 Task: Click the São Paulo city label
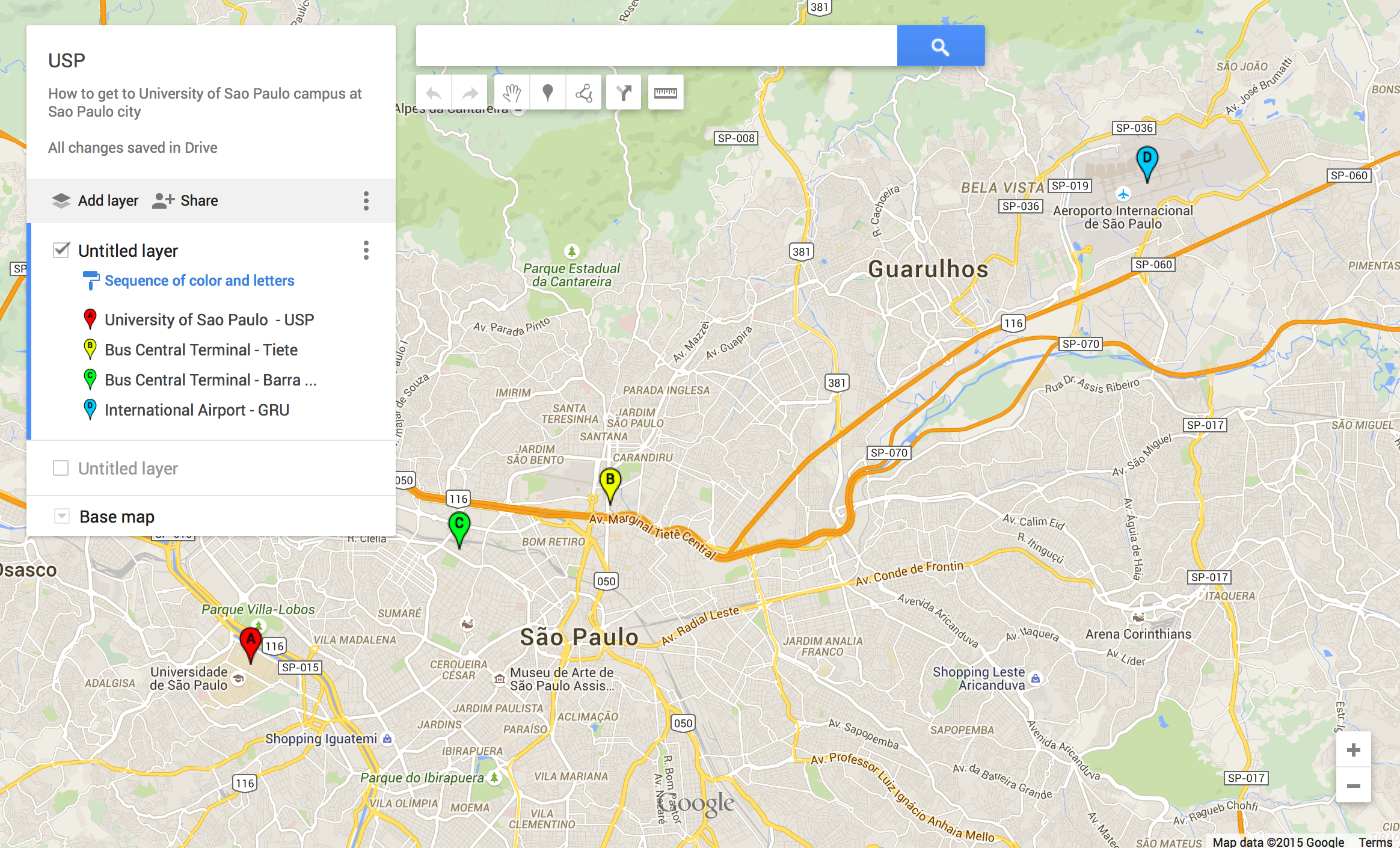pyautogui.click(x=579, y=638)
